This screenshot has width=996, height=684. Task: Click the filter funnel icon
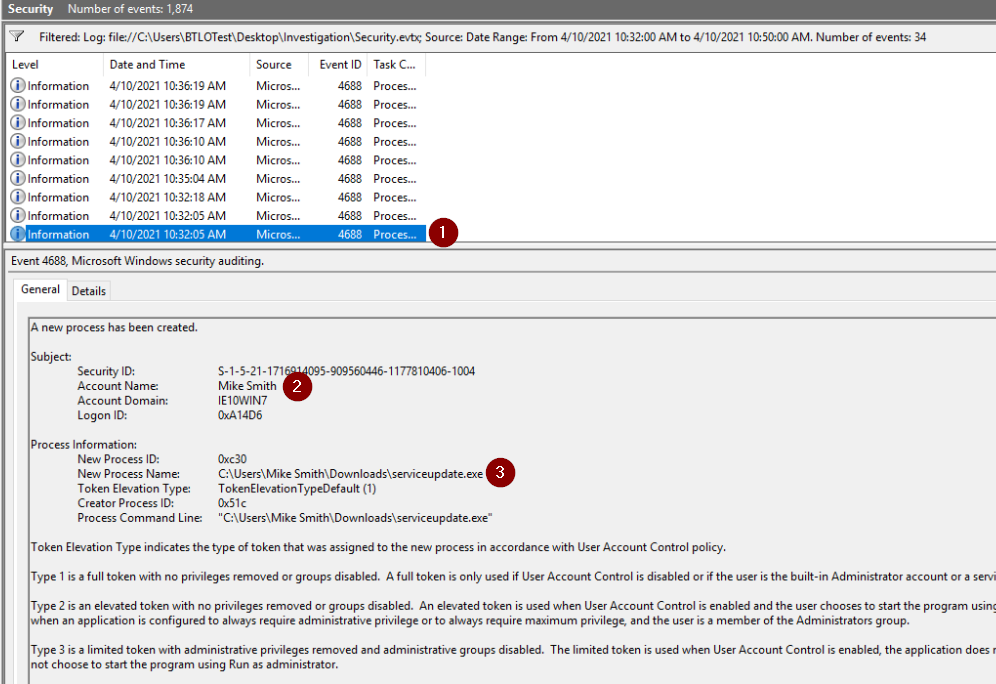click(x=16, y=36)
